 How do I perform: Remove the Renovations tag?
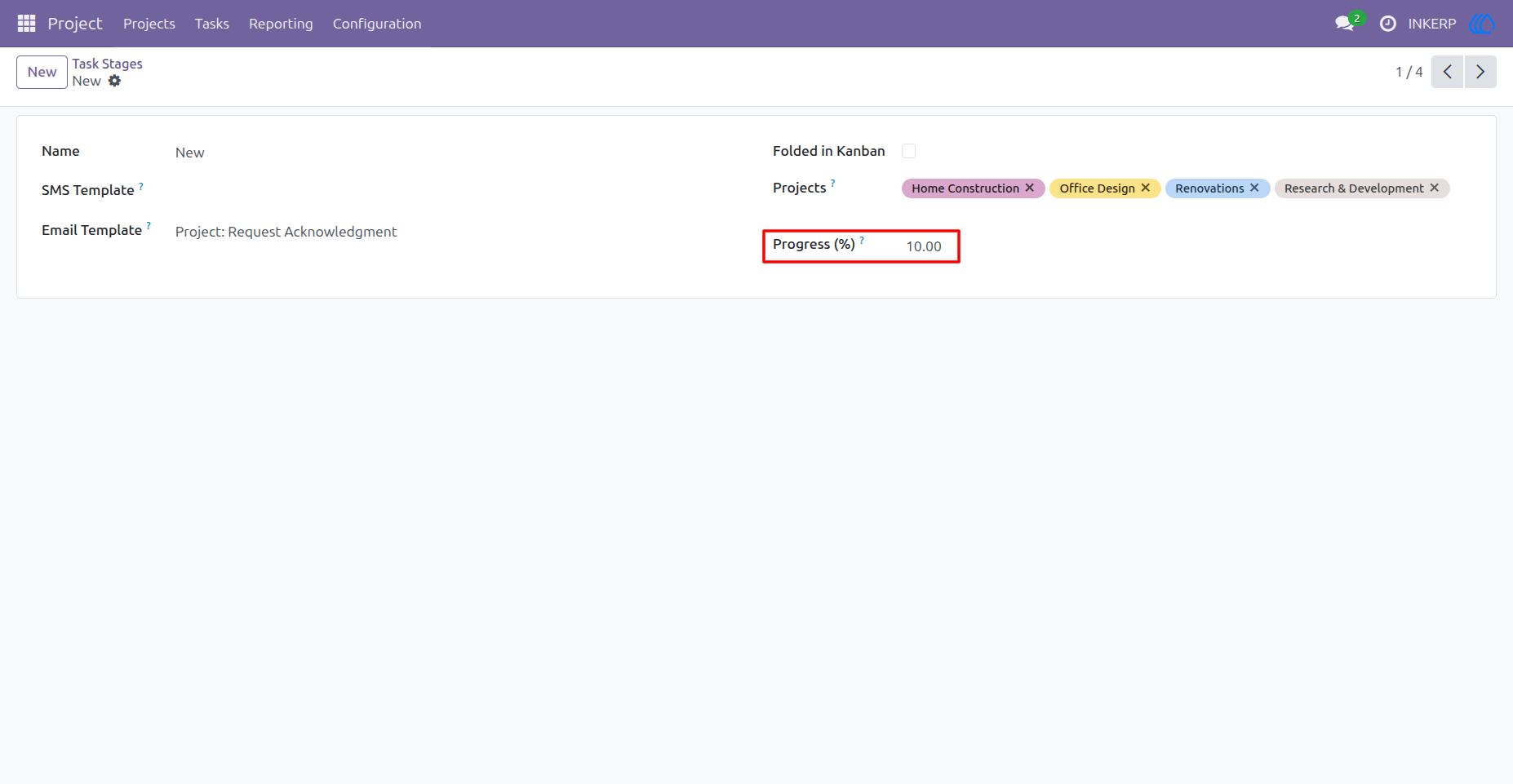pos(1254,188)
